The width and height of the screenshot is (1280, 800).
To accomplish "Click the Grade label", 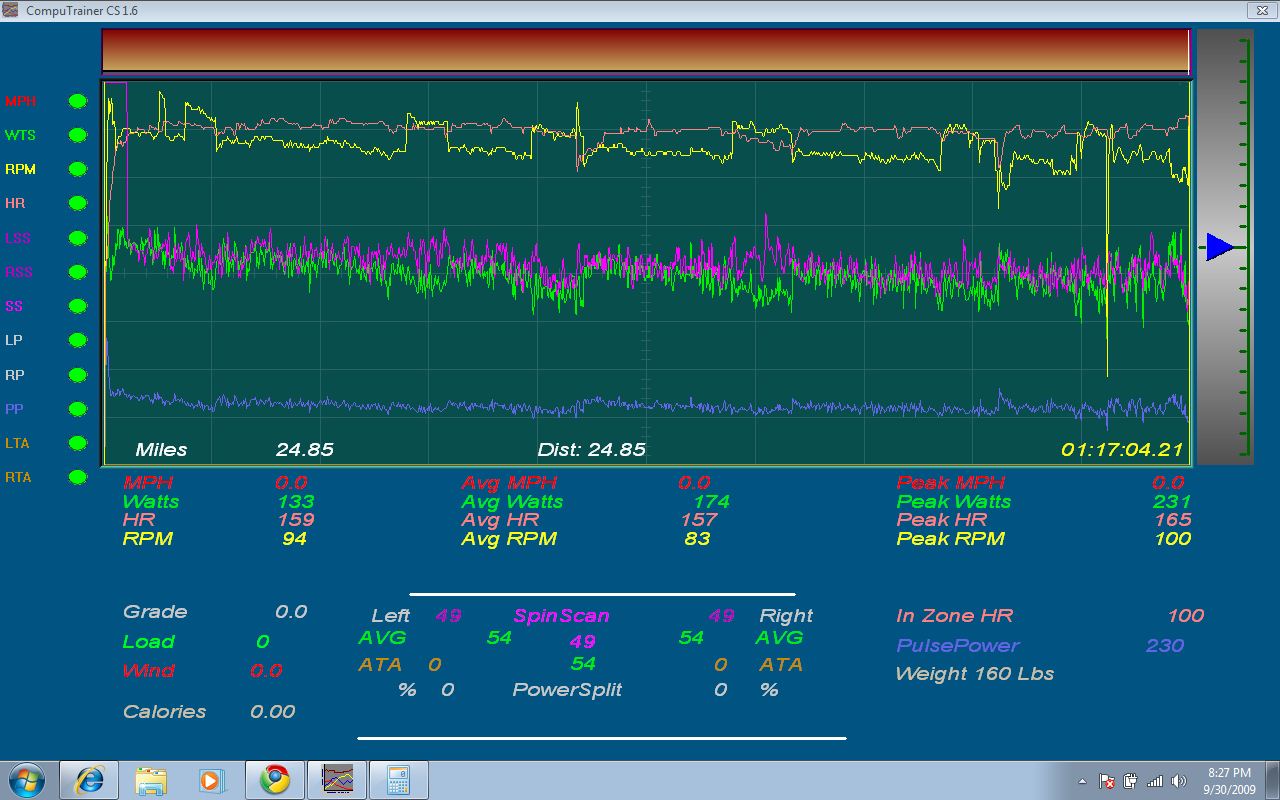I will click(x=155, y=612).
